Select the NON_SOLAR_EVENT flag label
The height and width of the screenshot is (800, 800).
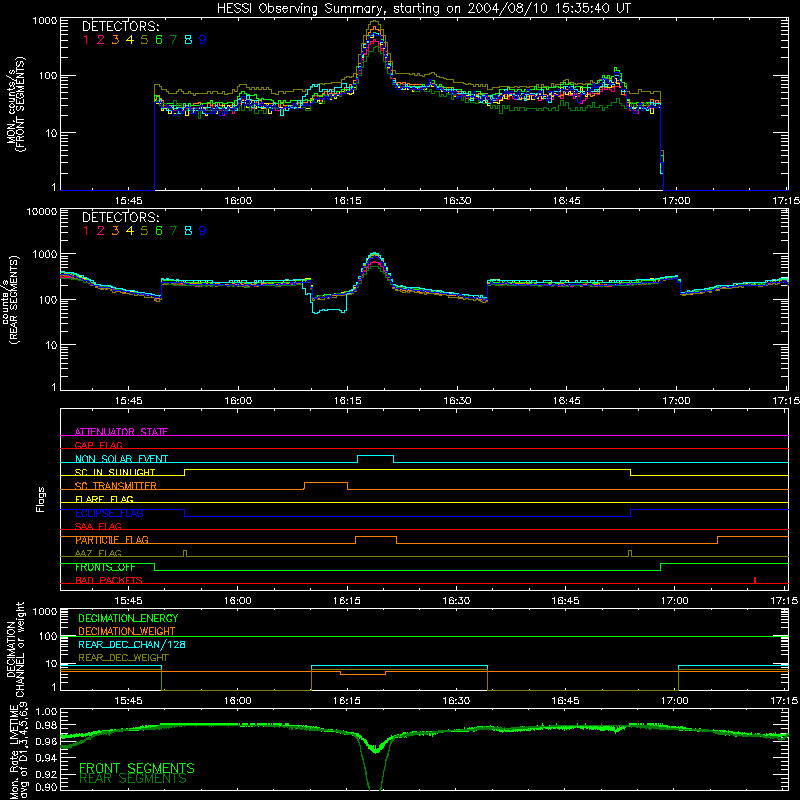point(121,459)
